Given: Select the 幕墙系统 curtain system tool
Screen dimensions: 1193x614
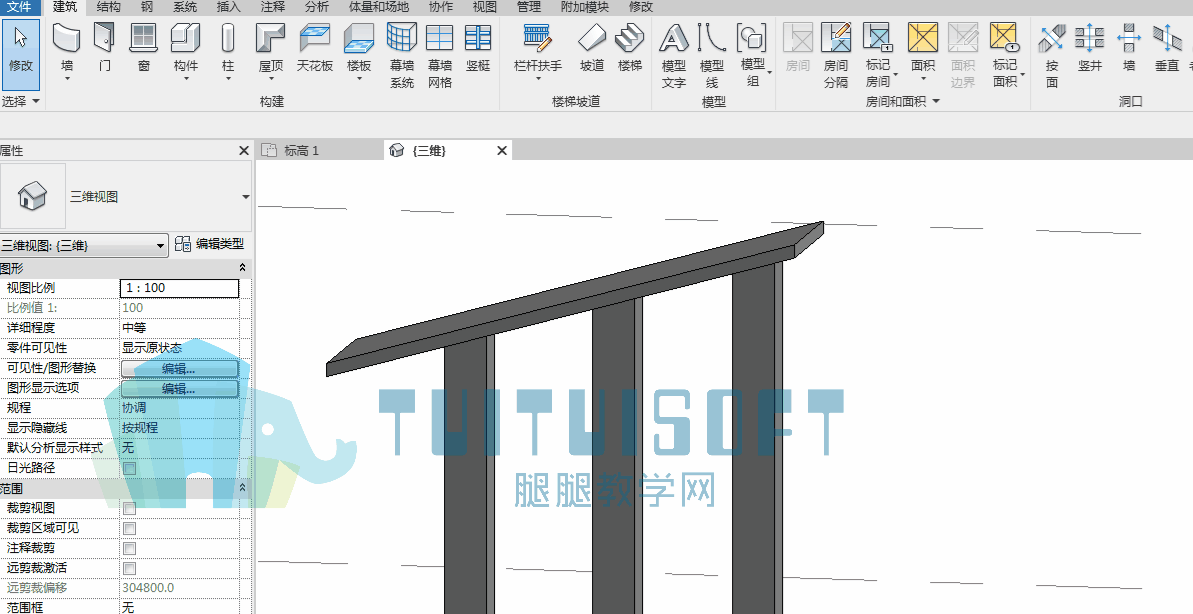Looking at the screenshot, I should click(x=402, y=55).
